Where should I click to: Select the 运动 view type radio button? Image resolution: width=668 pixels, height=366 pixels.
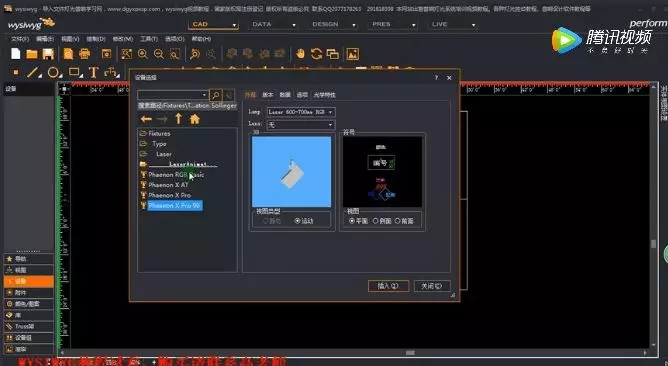click(x=297, y=221)
